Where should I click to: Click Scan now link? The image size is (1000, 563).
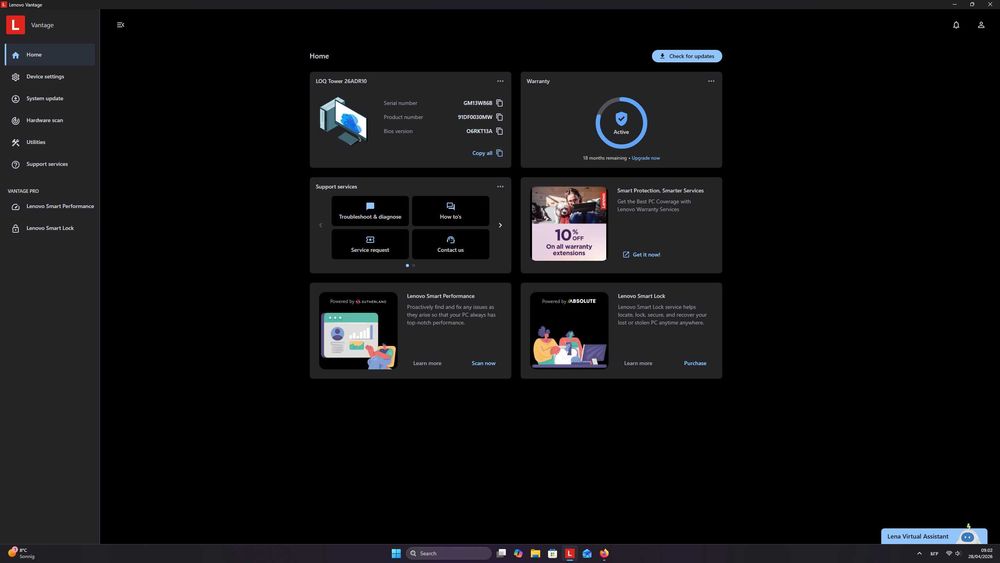[x=483, y=363]
